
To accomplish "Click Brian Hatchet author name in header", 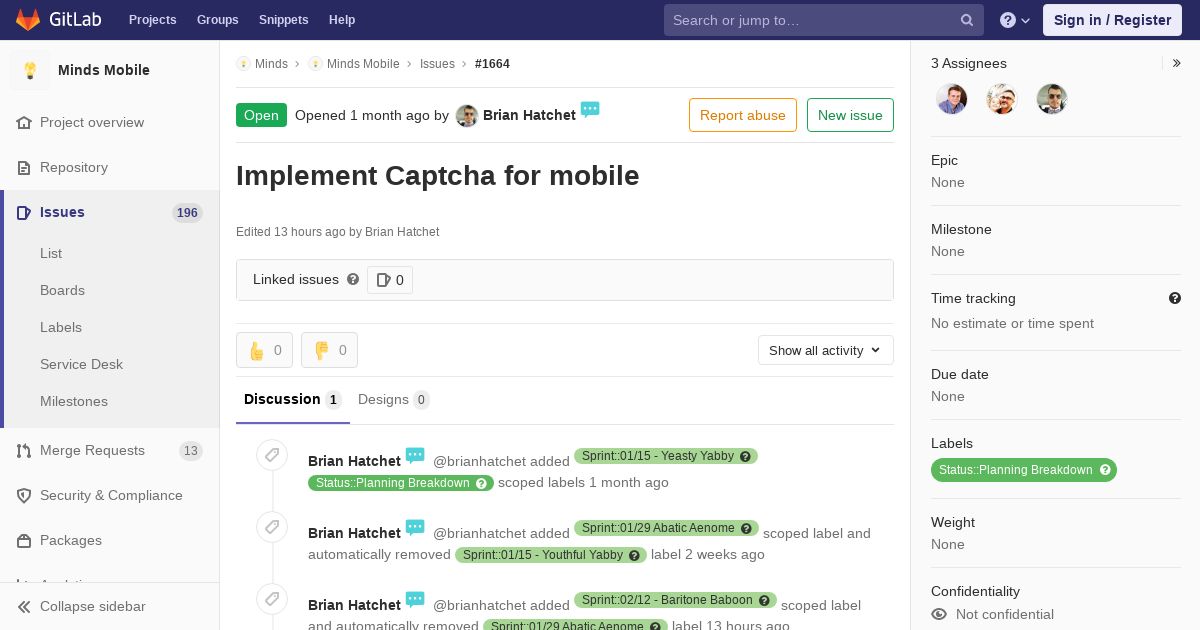I will (529, 115).
